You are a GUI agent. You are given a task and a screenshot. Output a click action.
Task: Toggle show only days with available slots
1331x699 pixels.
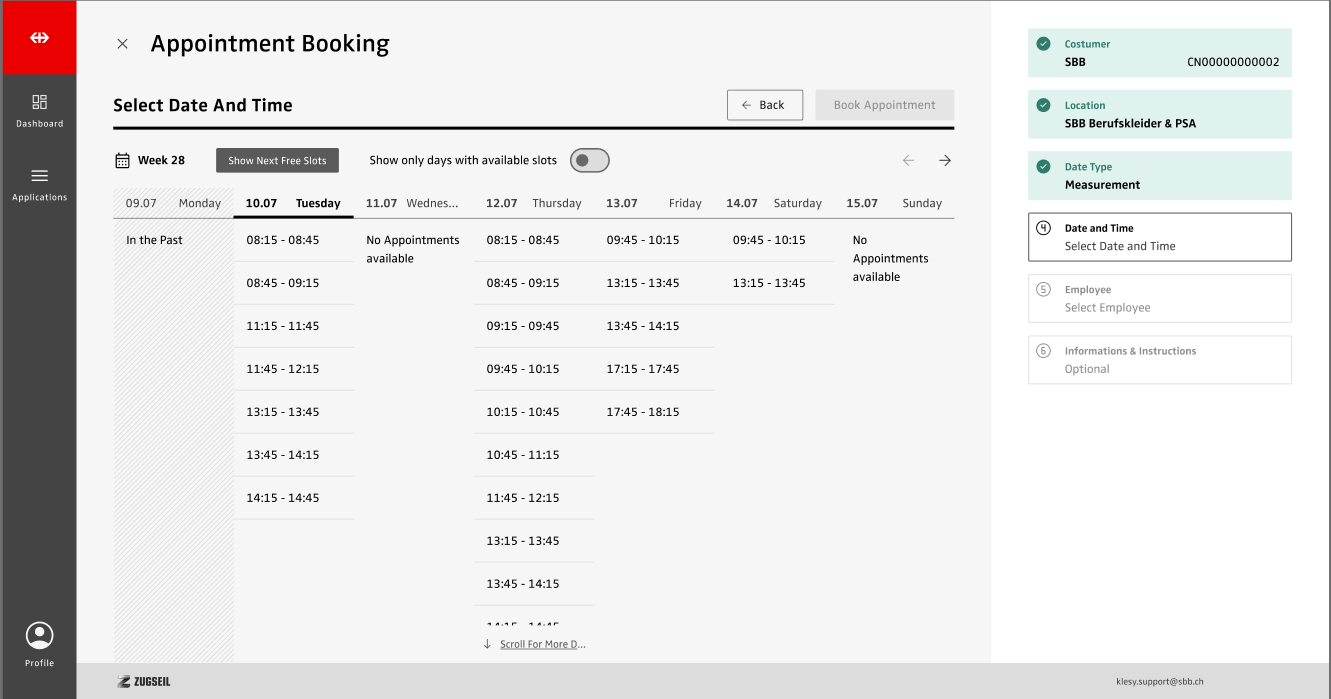[x=589, y=160]
